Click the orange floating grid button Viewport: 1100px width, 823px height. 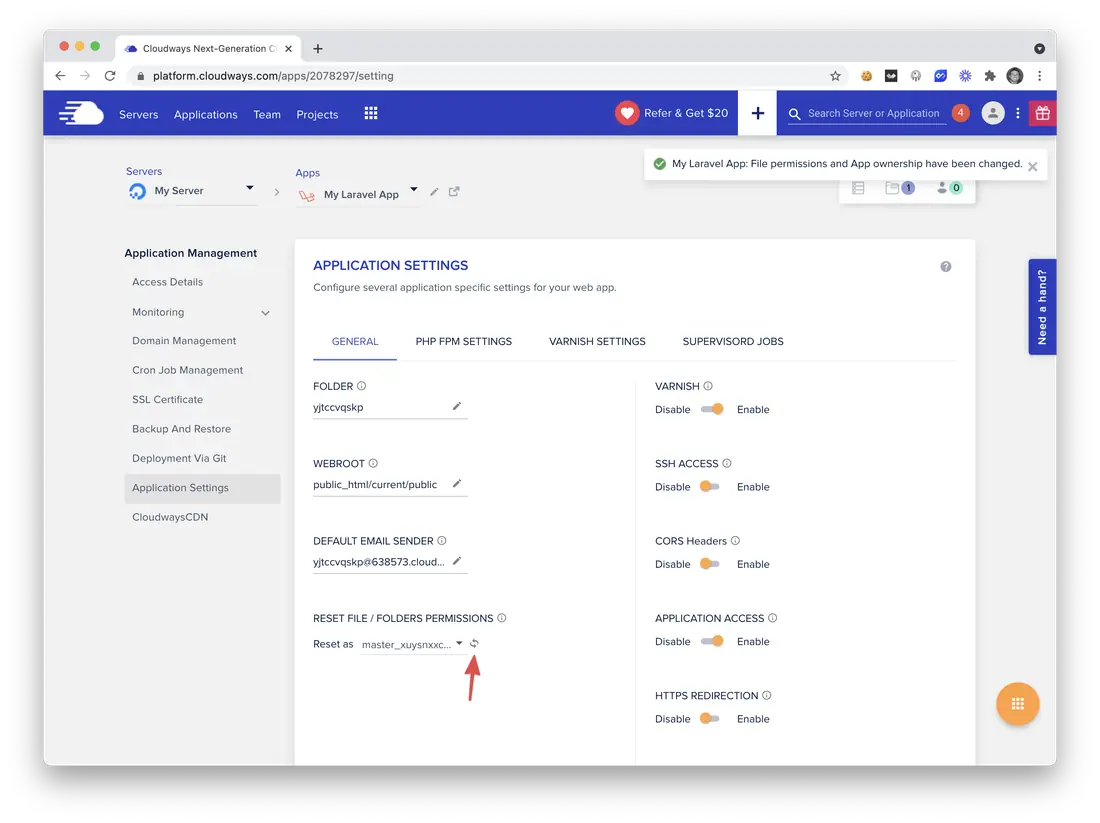(1017, 704)
